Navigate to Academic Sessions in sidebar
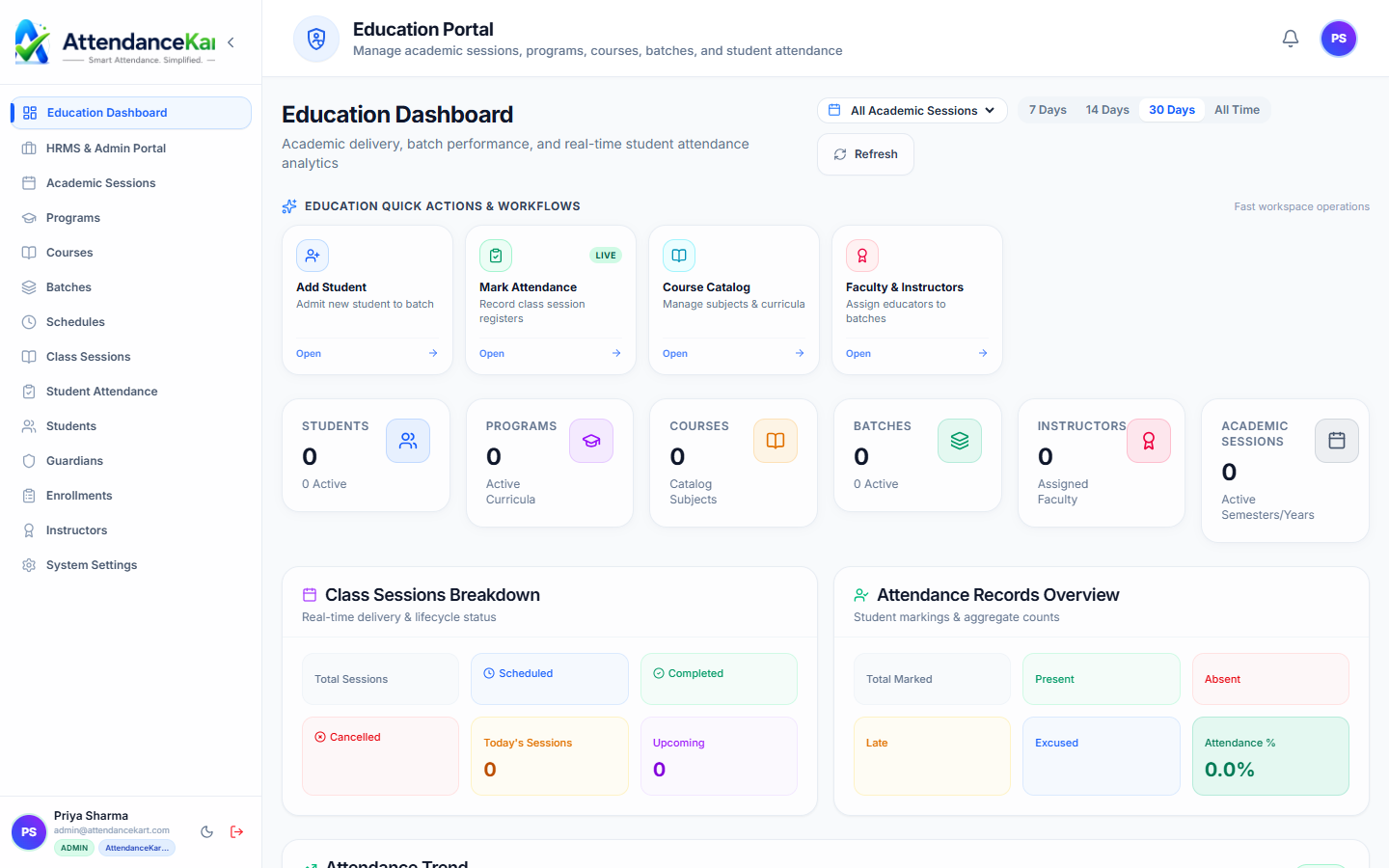The image size is (1389, 868). pos(131,183)
